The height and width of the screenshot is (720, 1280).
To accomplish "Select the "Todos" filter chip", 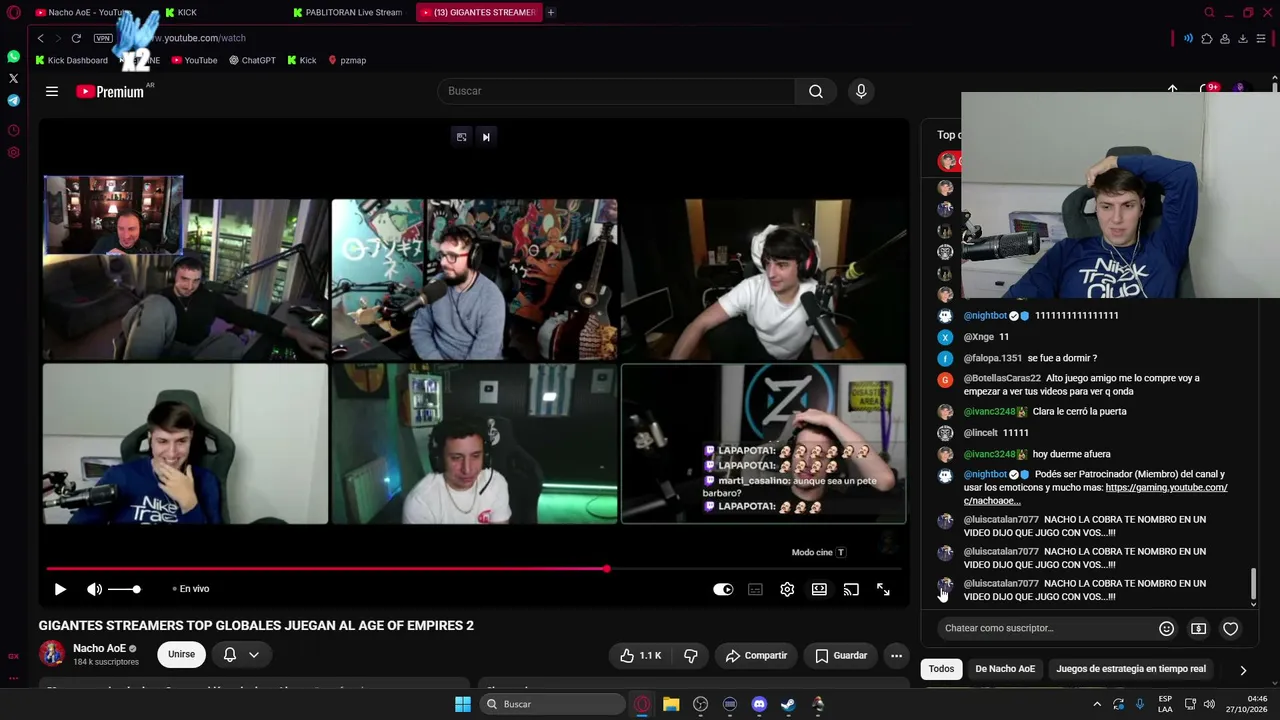I will 941,669.
